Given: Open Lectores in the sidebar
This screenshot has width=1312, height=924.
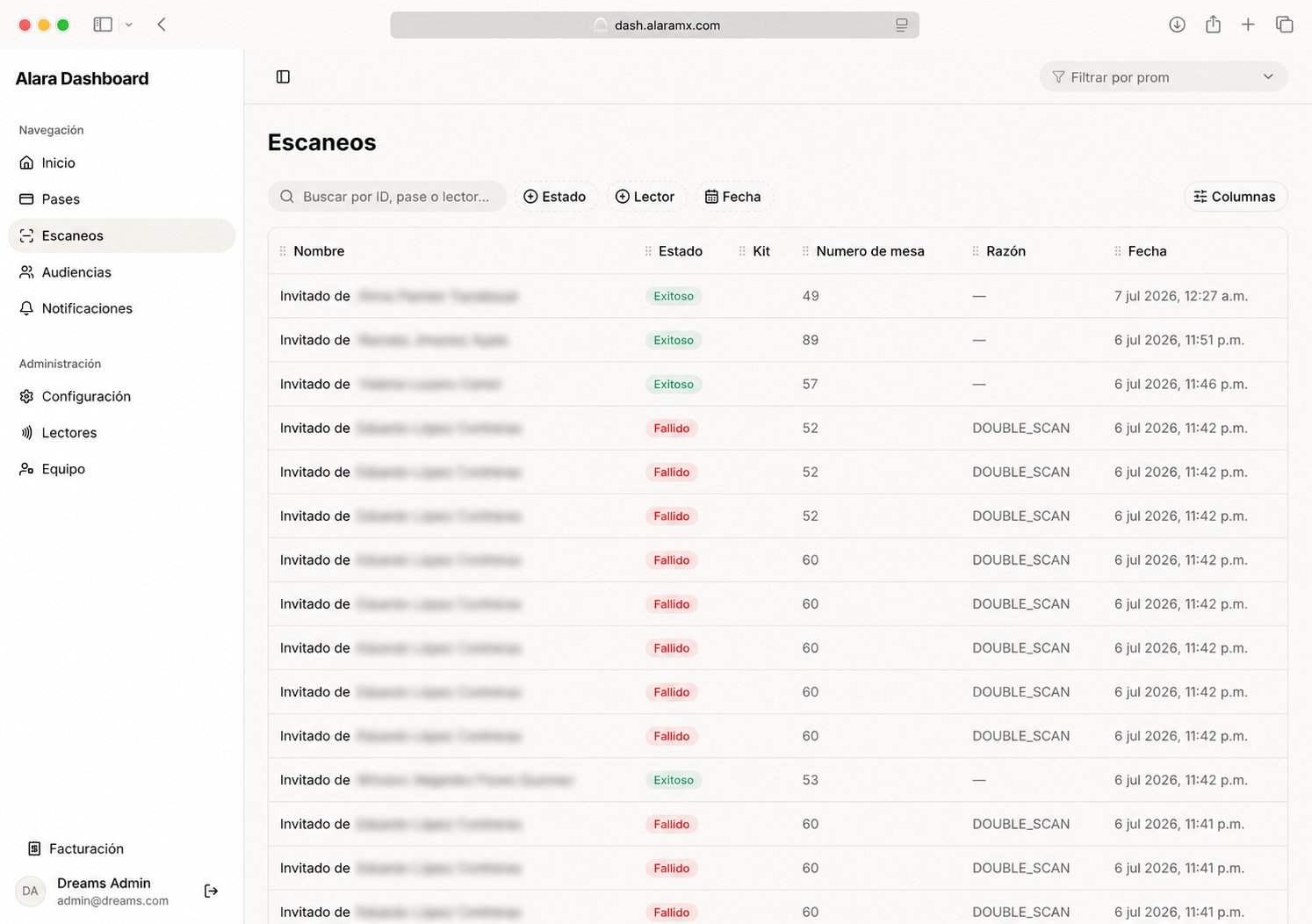Looking at the screenshot, I should pyautogui.click(x=122, y=433).
